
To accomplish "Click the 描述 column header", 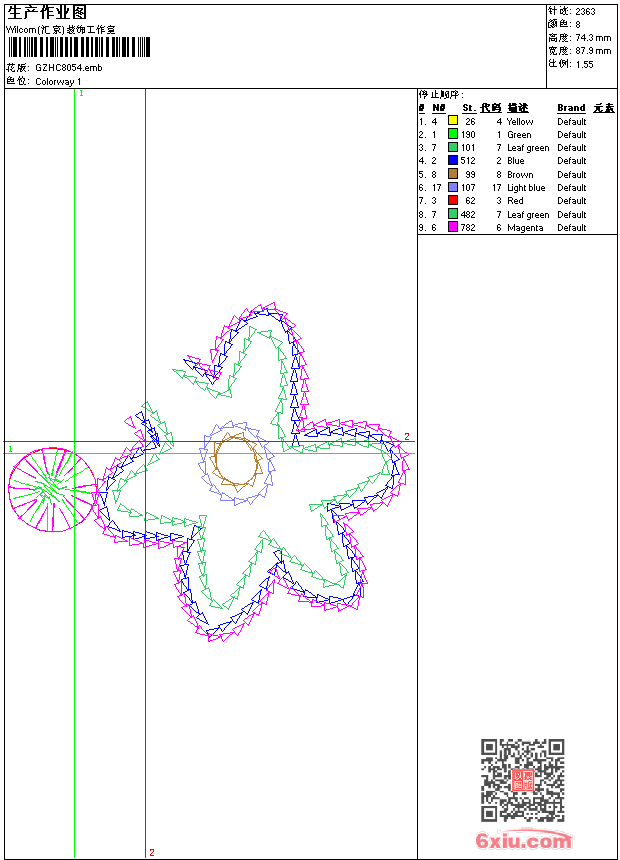I will coord(517,108).
